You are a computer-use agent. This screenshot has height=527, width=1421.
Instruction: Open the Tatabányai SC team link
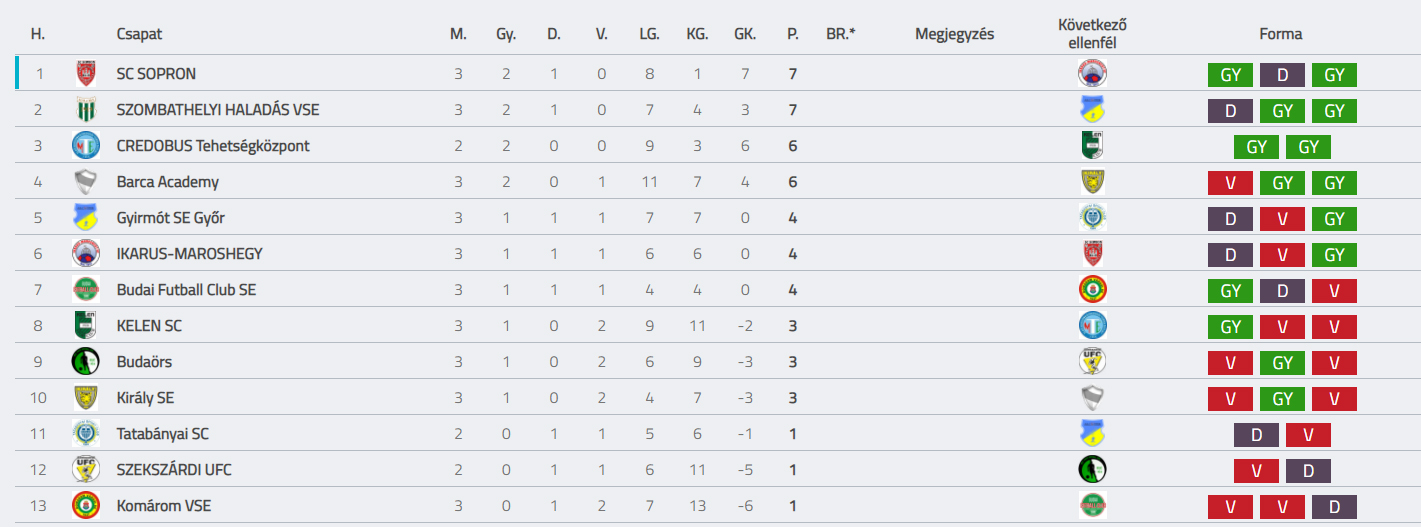(162, 434)
